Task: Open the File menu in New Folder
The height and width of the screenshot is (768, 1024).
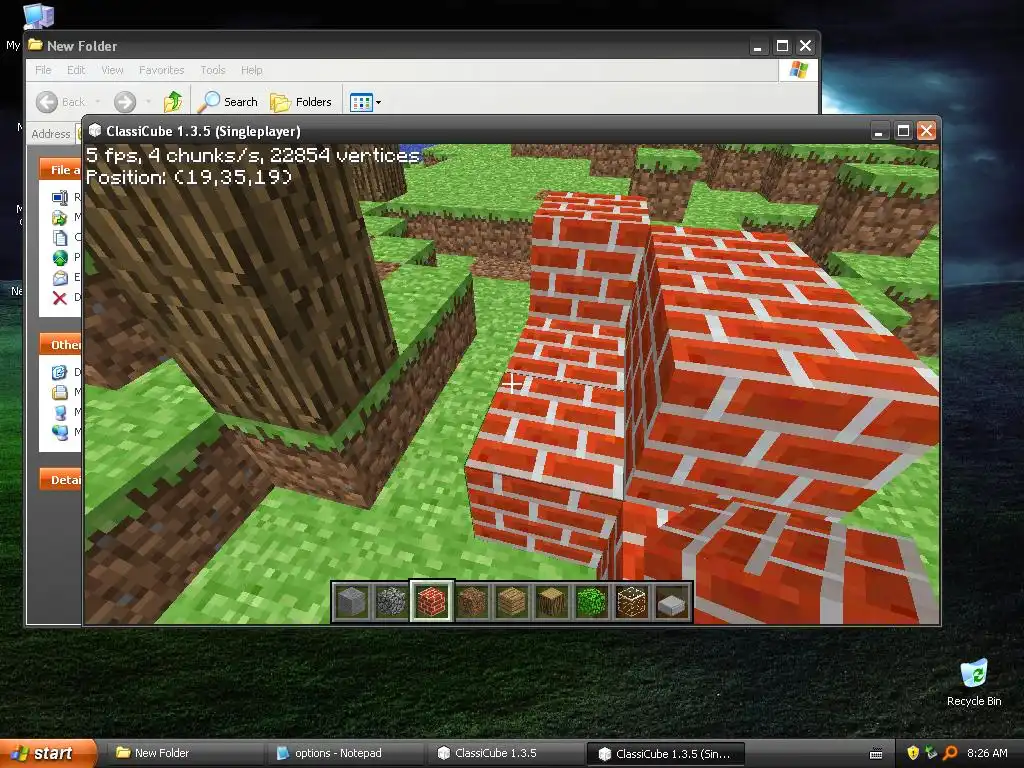Action: tap(43, 70)
